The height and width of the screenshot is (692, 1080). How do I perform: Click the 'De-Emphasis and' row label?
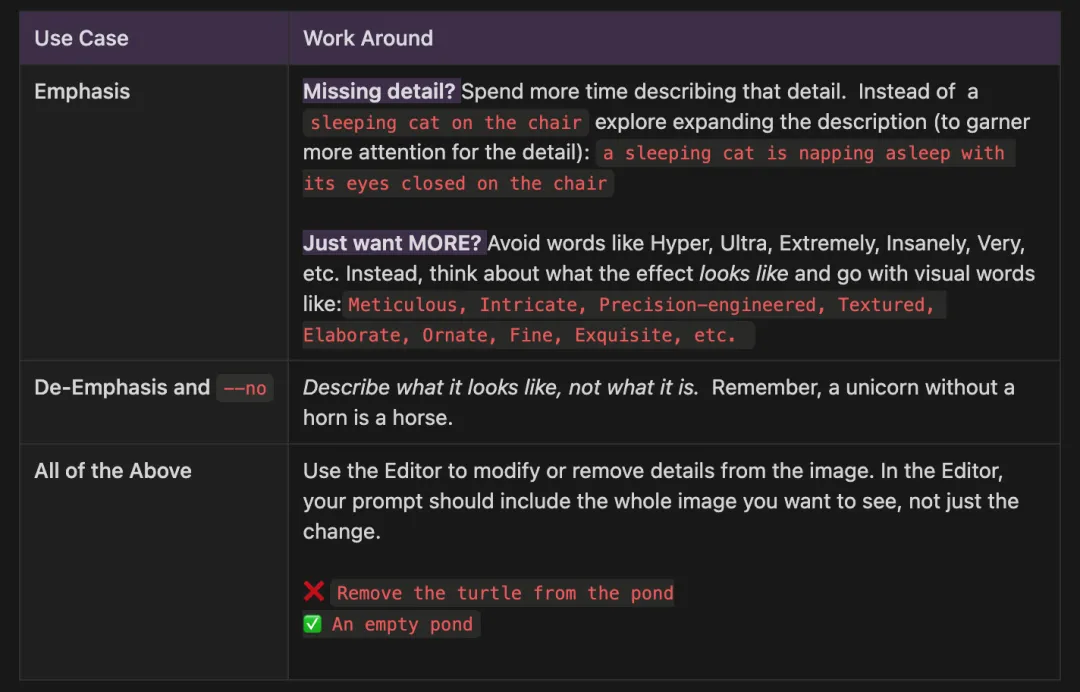pos(122,387)
